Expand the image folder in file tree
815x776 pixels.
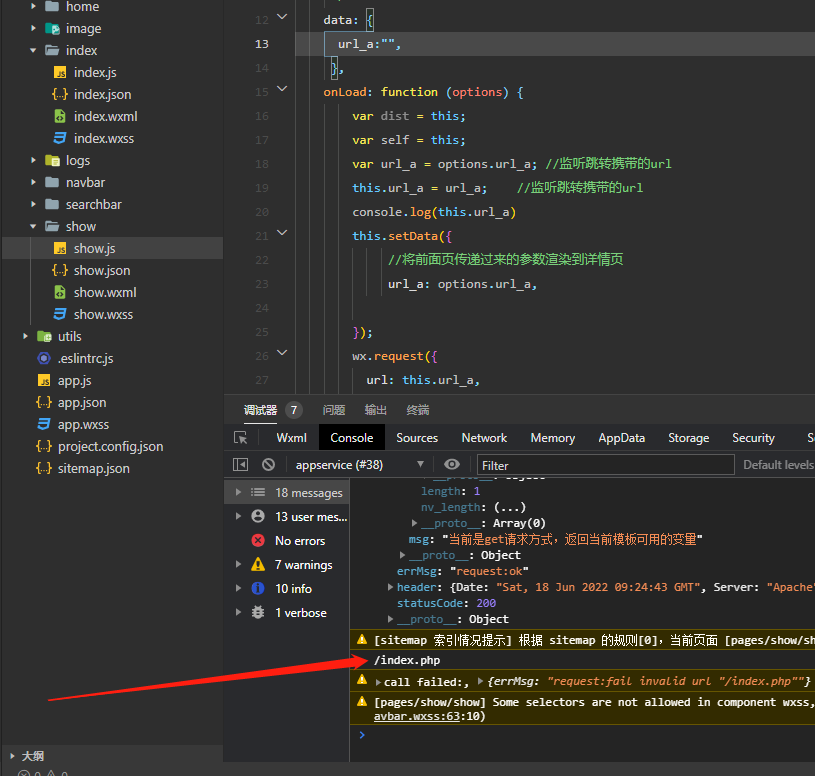coord(33,28)
